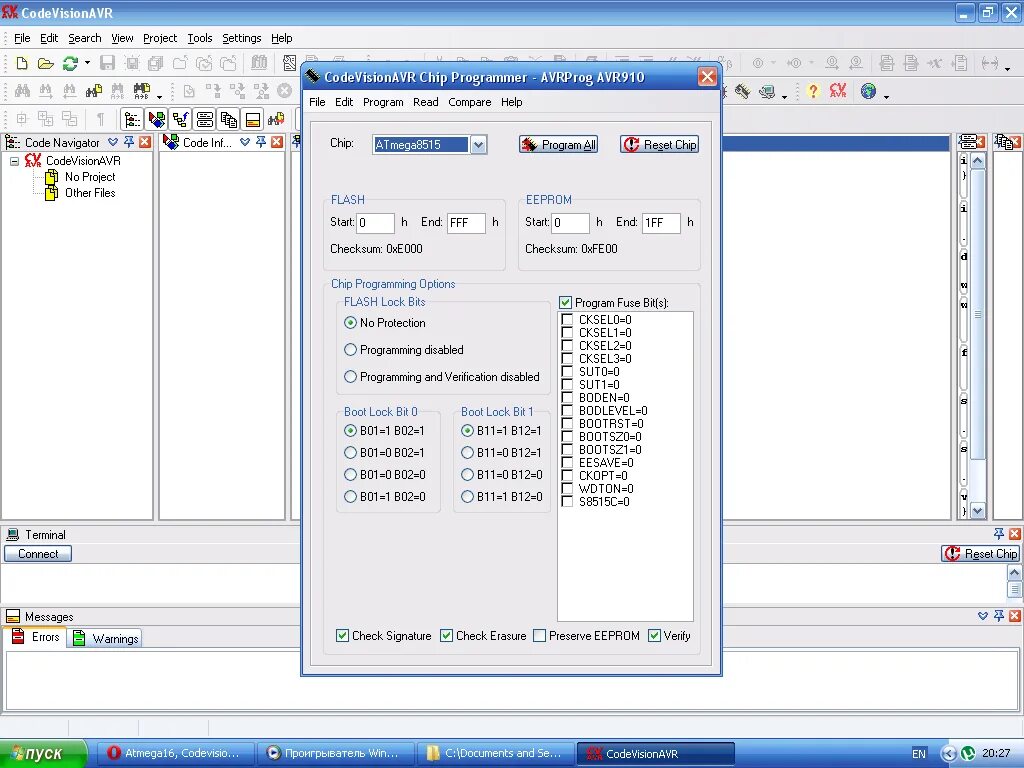Enable Preserve EEPROM checkbox
This screenshot has width=1024, height=768.
pyautogui.click(x=539, y=635)
